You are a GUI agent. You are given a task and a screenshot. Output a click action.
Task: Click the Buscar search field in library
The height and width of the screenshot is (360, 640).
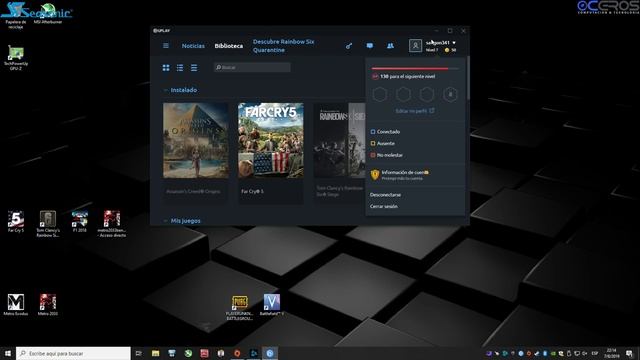[252, 67]
